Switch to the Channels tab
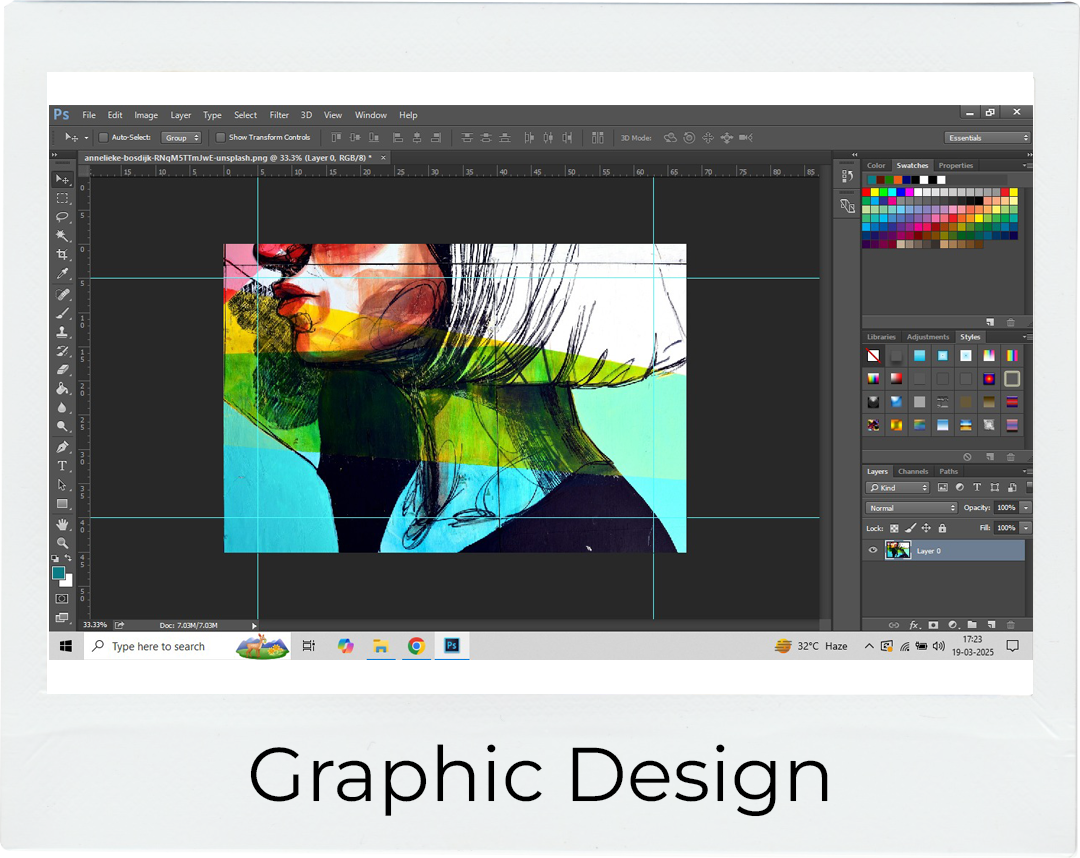1080x858 pixels. pyautogui.click(x=913, y=472)
